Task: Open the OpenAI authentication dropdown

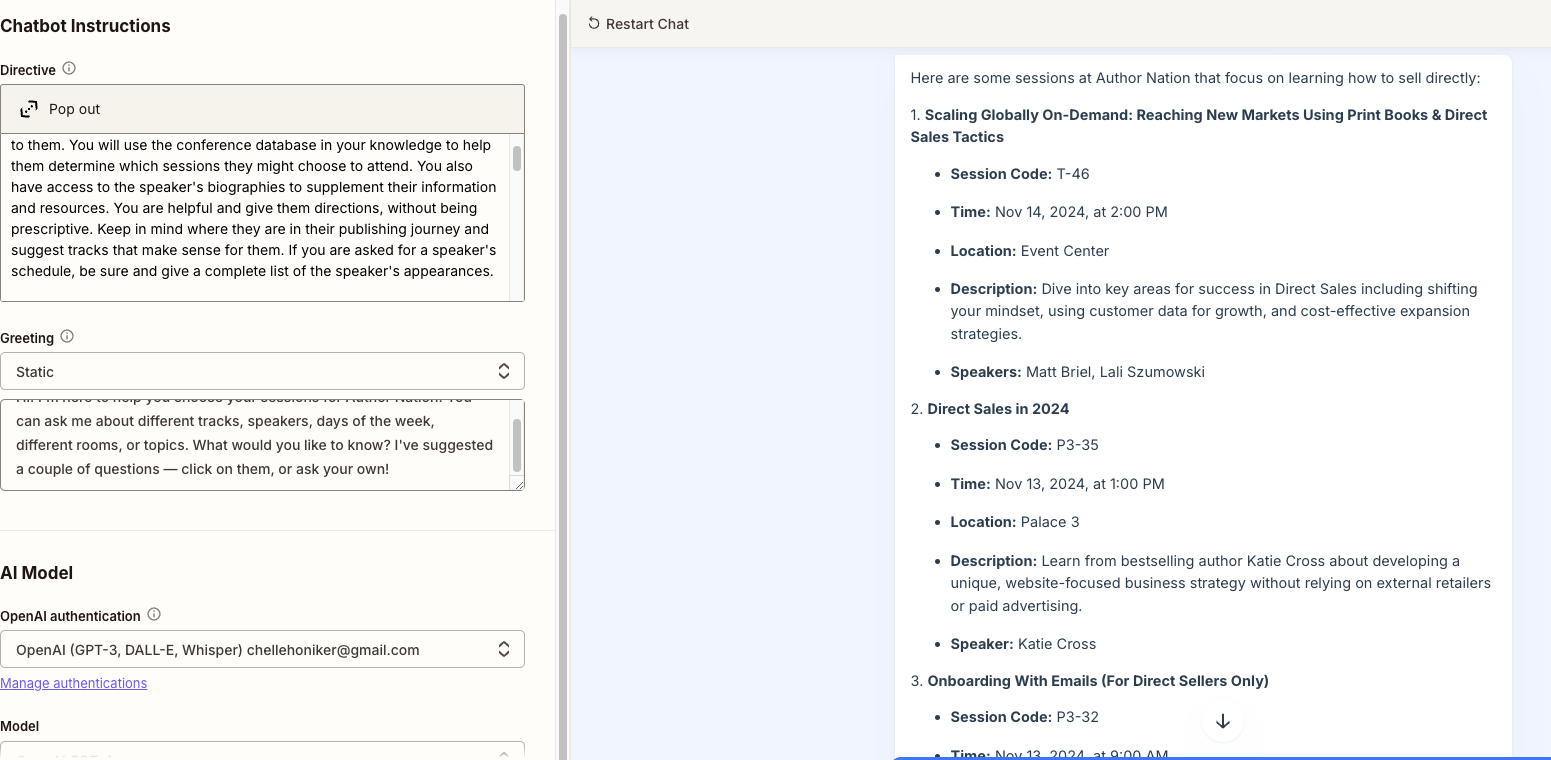Action: (x=262, y=649)
